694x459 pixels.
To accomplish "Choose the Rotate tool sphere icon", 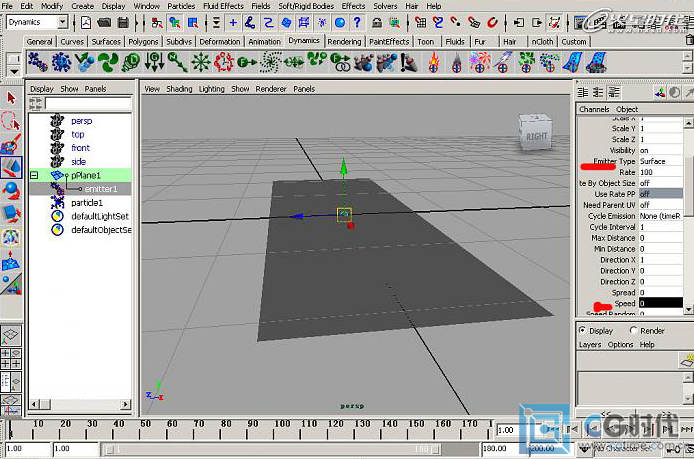I will (x=11, y=190).
